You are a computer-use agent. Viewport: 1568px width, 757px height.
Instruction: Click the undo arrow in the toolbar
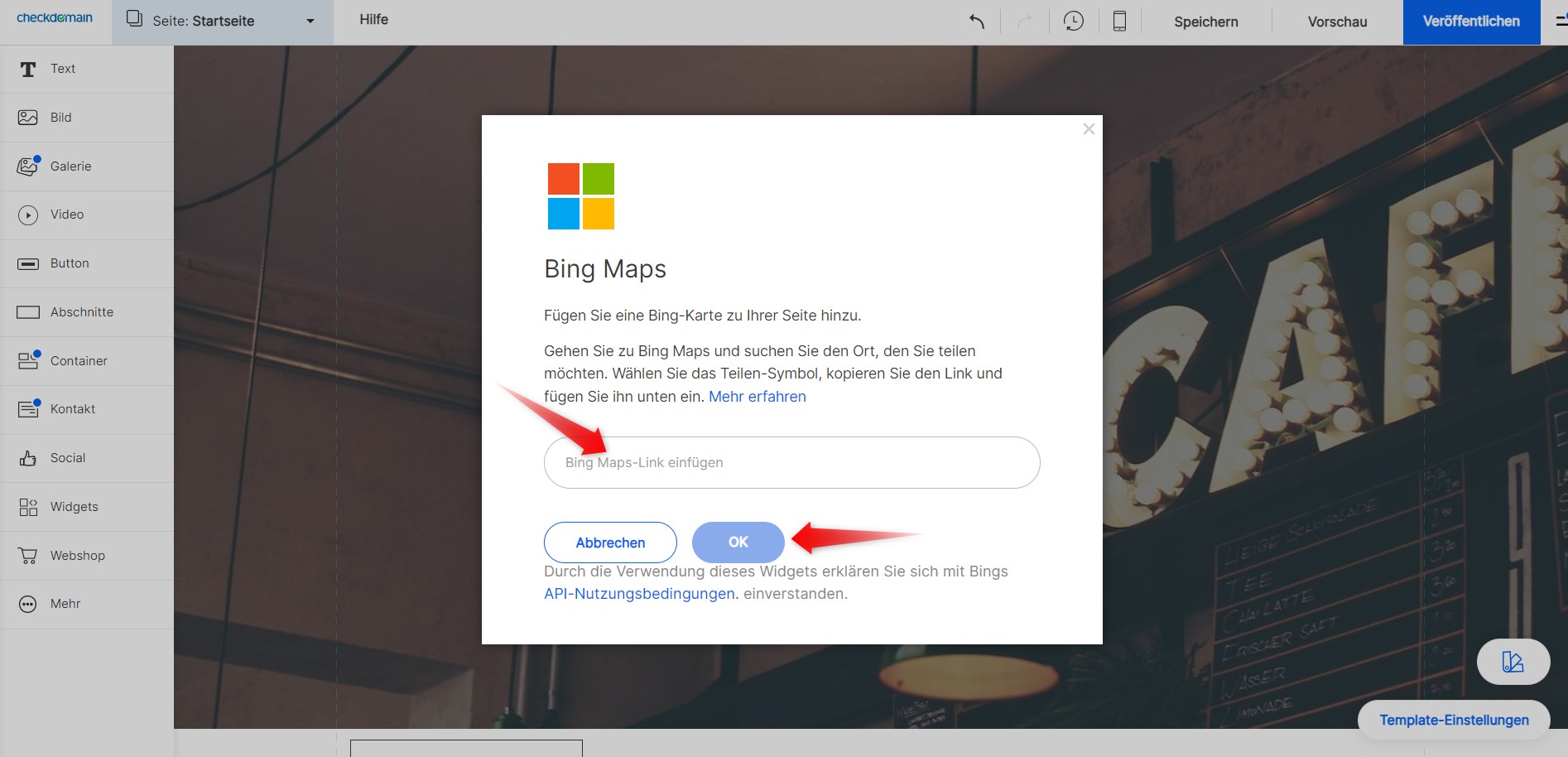976,22
